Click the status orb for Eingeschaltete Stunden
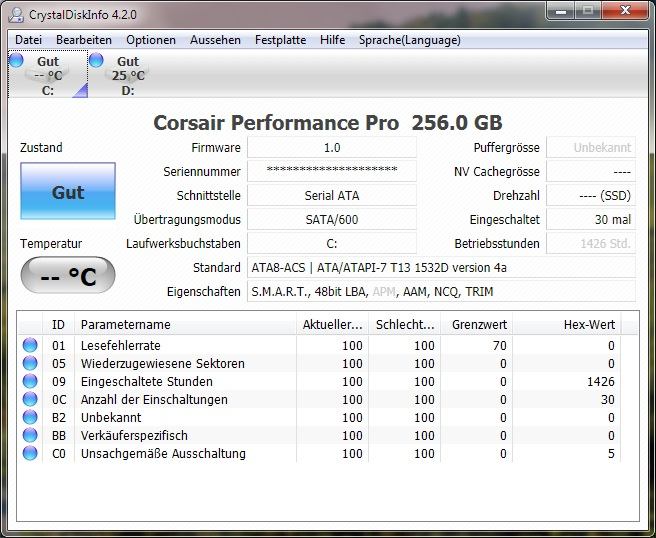The width and height of the screenshot is (656, 538). click(30, 381)
